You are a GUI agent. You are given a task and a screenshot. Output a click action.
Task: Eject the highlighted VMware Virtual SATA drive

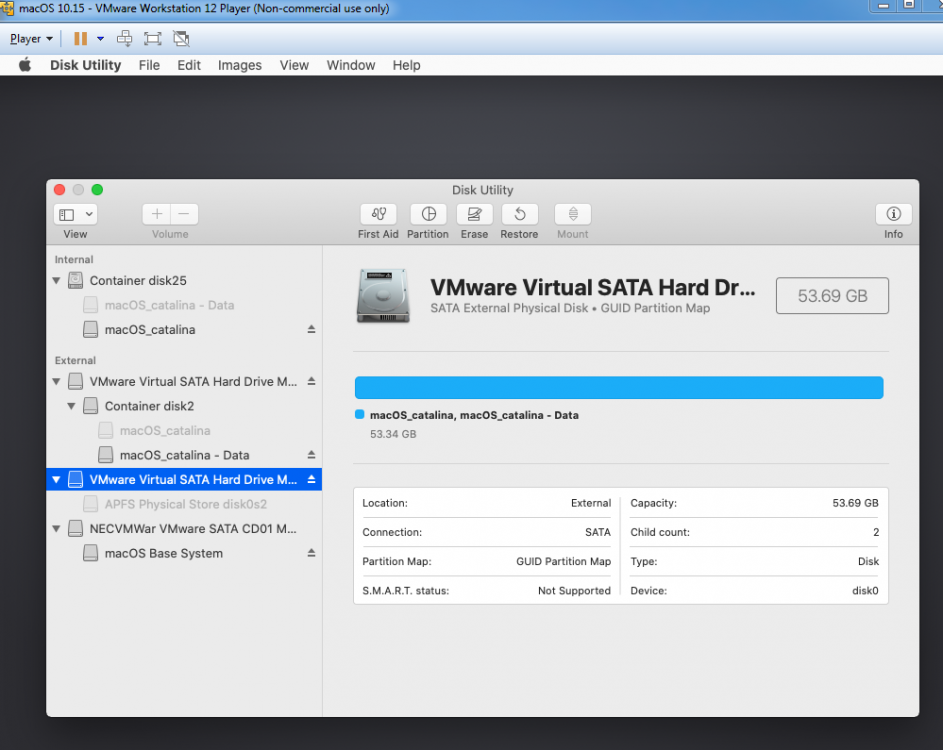[312, 479]
